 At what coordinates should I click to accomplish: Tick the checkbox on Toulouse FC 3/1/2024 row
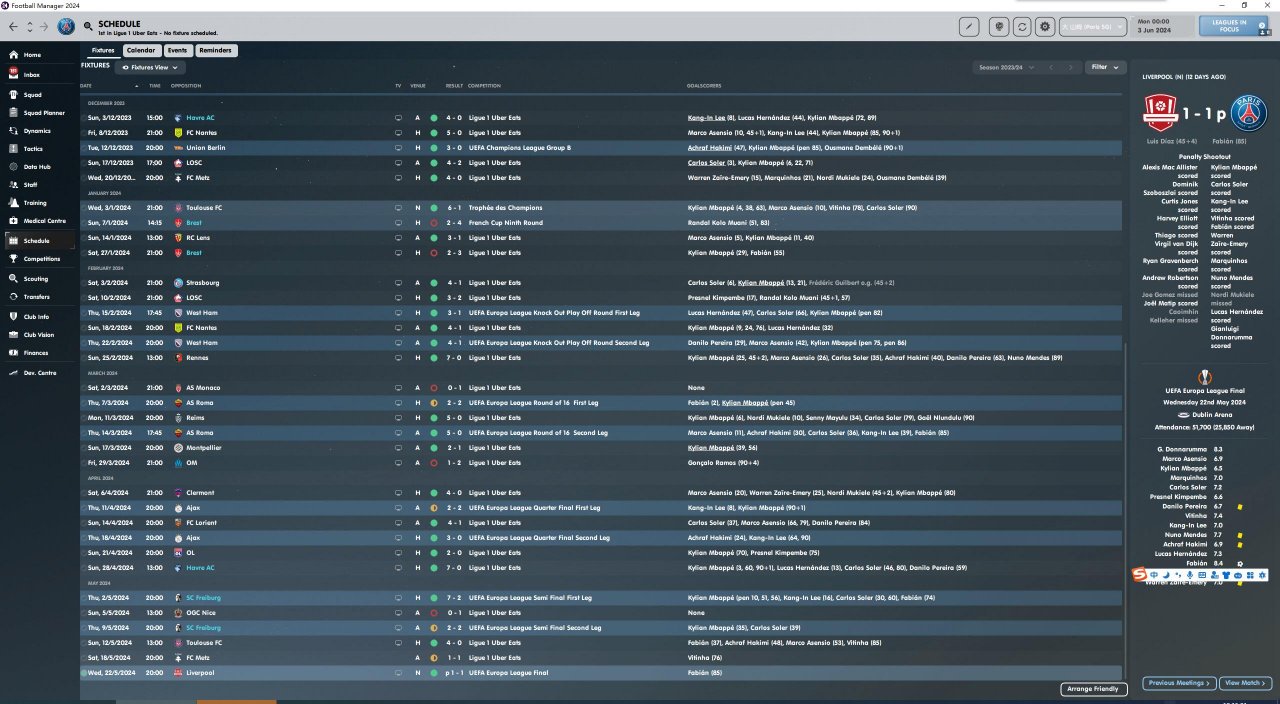[84, 208]
